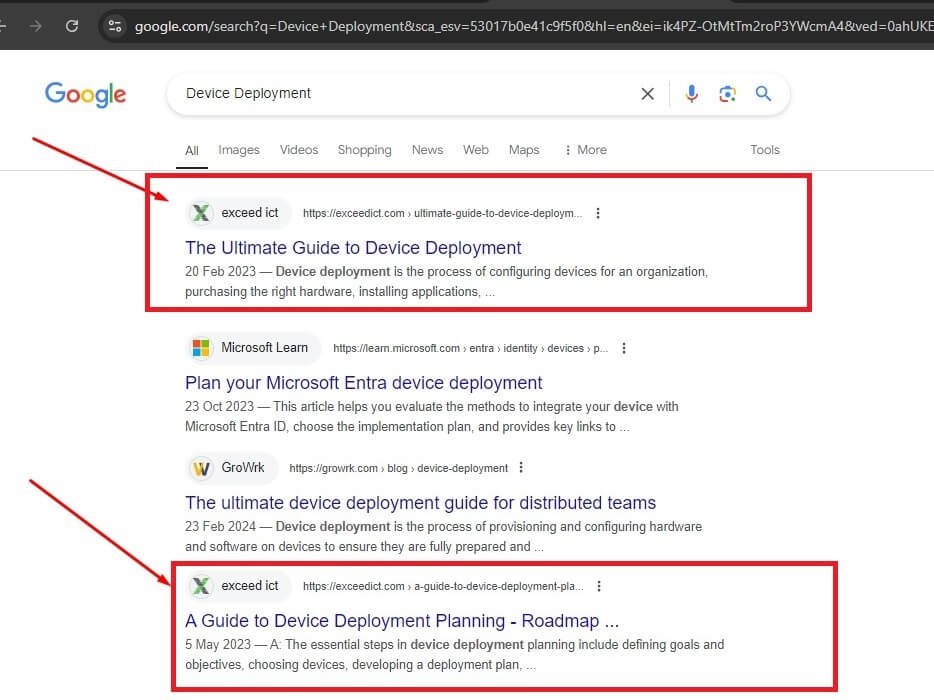Click the exceedict.com a-guide-to-device-deployment URL
The image size is (934, 700).
(x=443, y=586)
